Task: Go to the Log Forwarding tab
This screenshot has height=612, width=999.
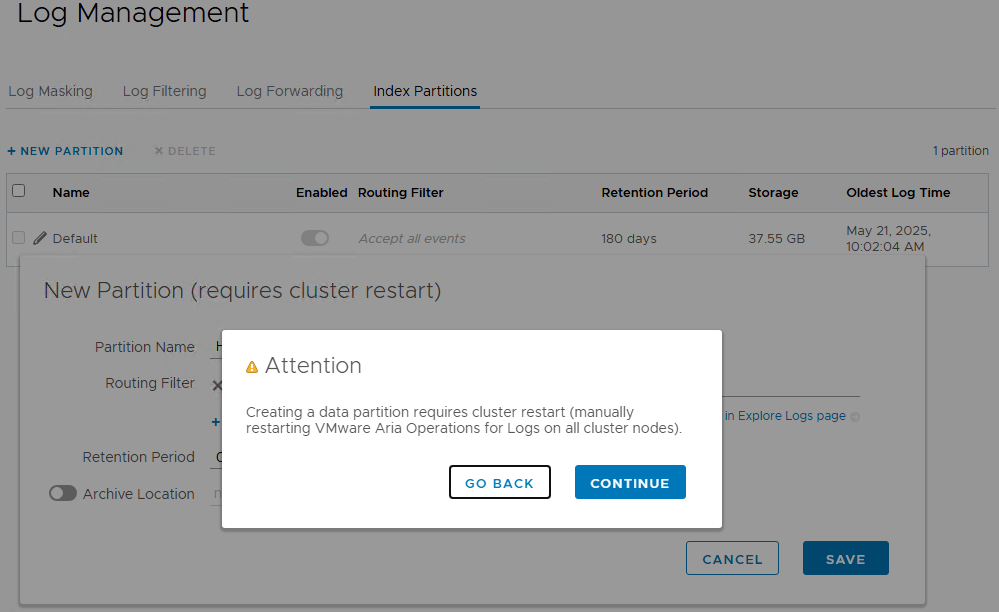Action: (289, 91)
